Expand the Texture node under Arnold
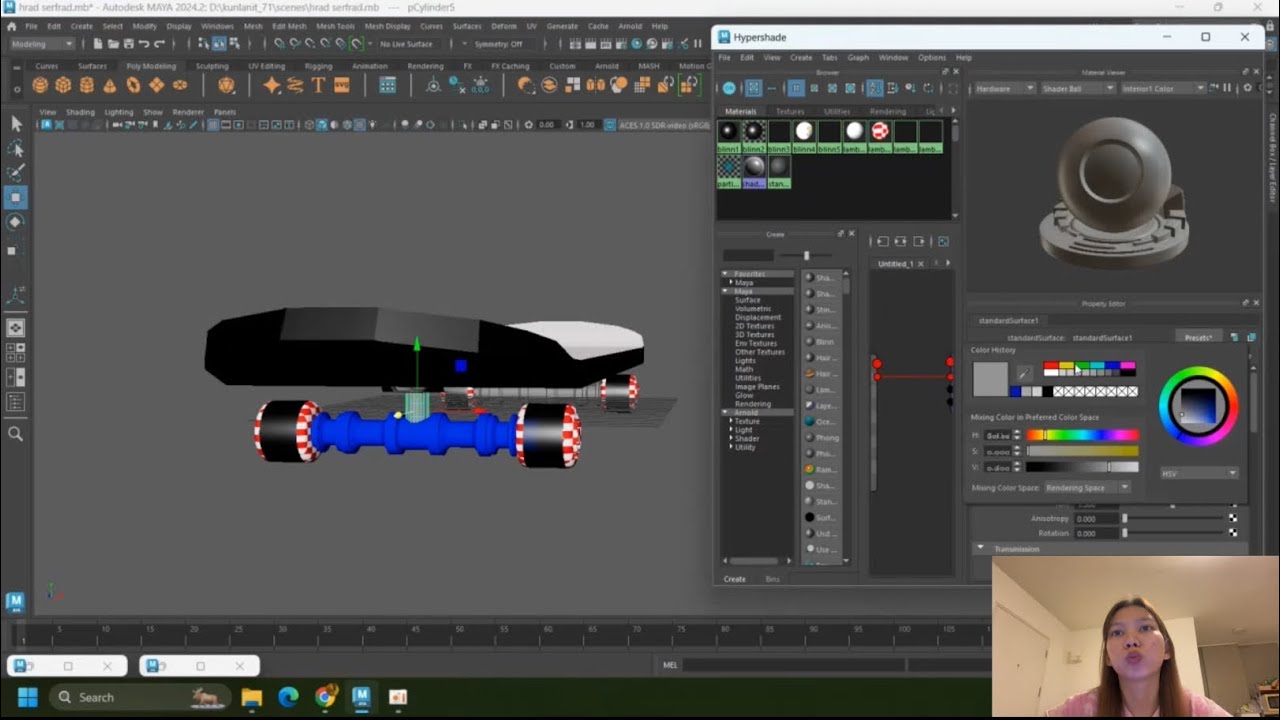 [730, 421]
